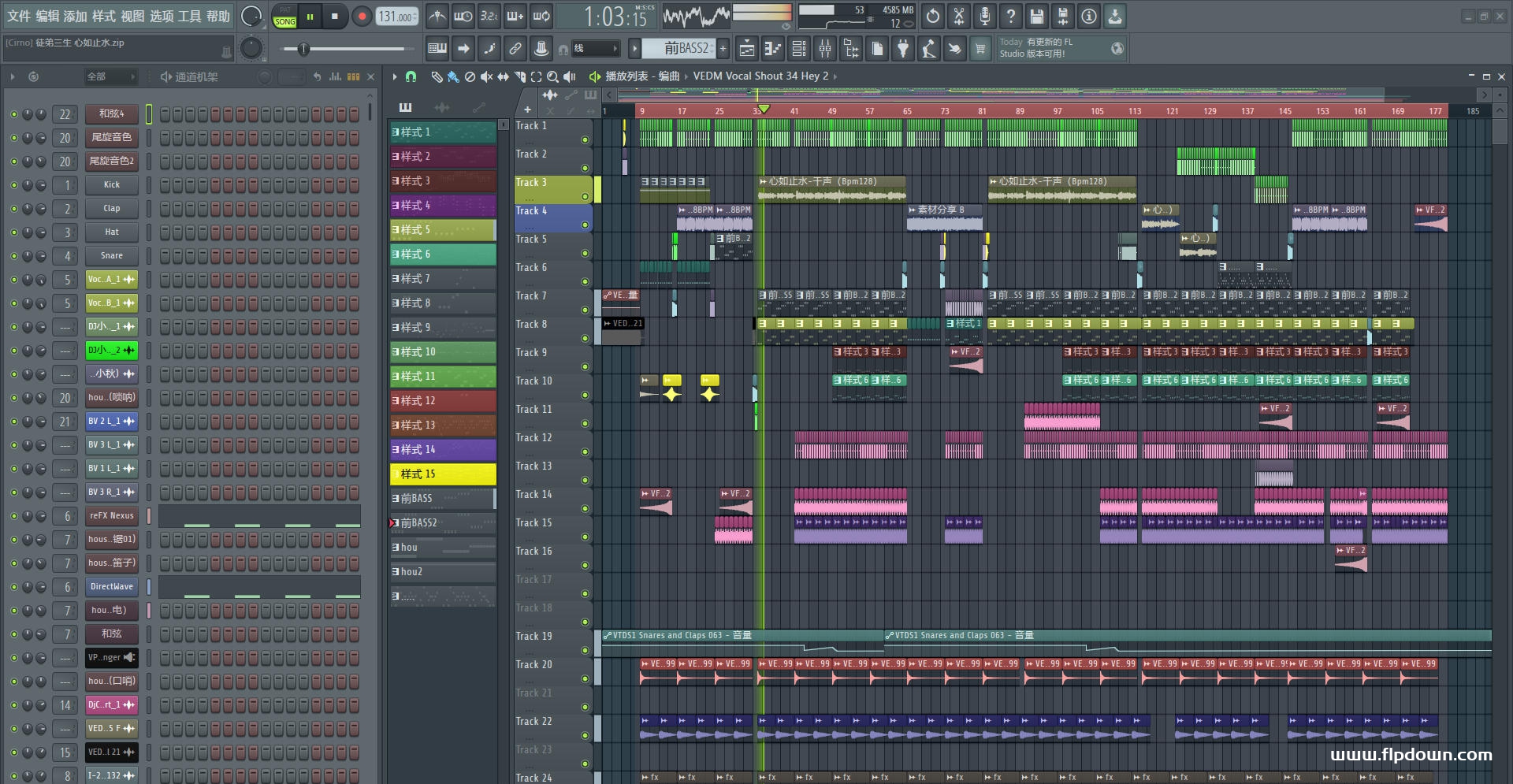
Task: Open the 工具 menu
Action: coord(190,16)
